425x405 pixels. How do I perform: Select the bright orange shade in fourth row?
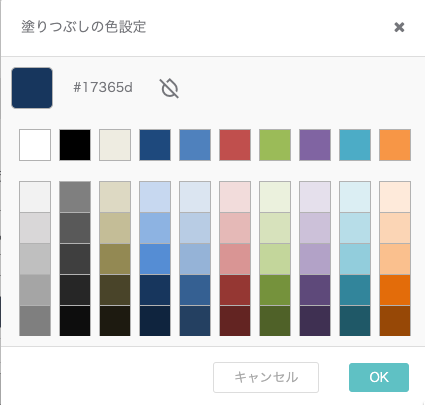(395, 290)
